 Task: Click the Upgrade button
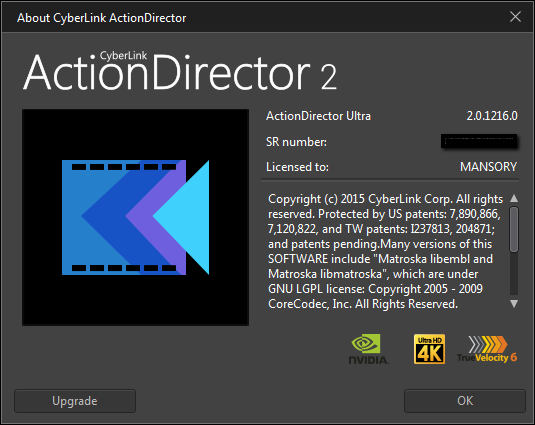[x=75, y=401]
